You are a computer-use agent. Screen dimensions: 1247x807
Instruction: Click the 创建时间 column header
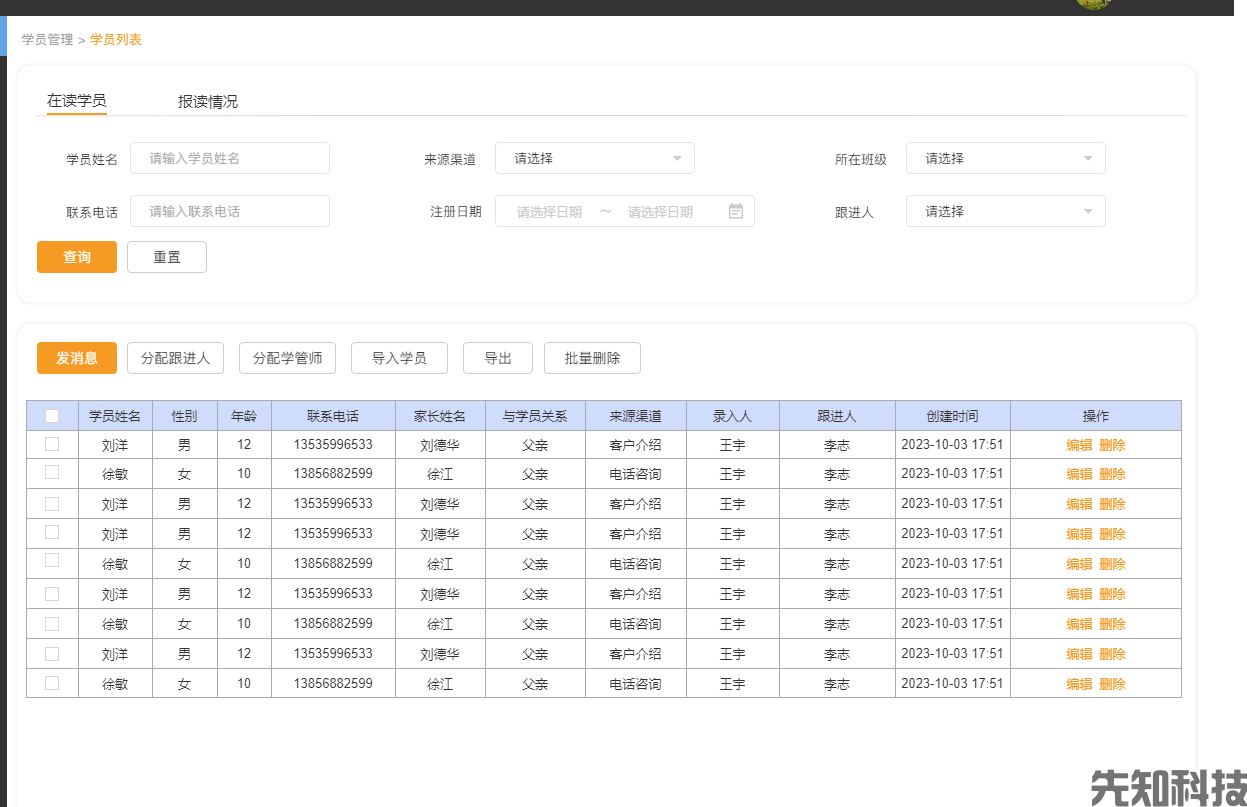(952, 416)
